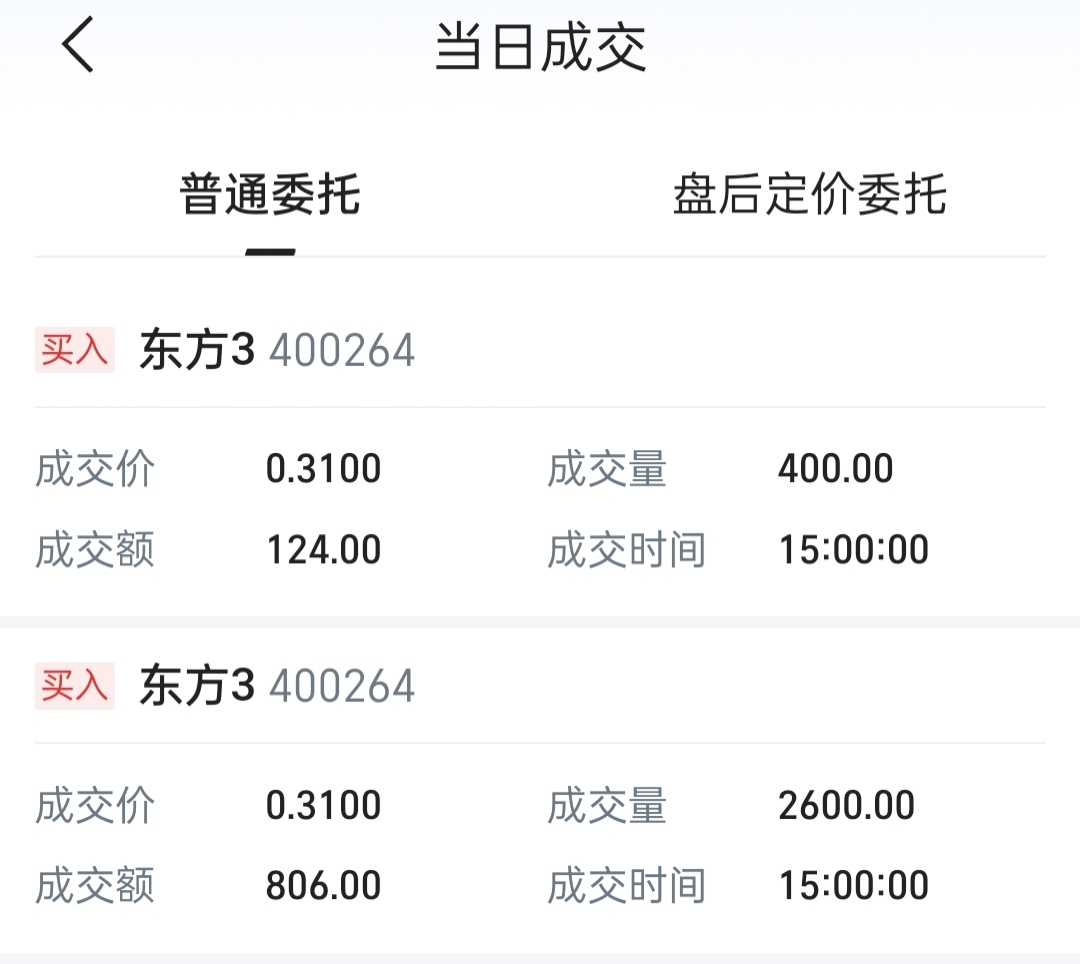This screenshot has height=964, width=1080.
Task: Tap code 400264 in the 124.00 trade
Action: coord(342,351)
